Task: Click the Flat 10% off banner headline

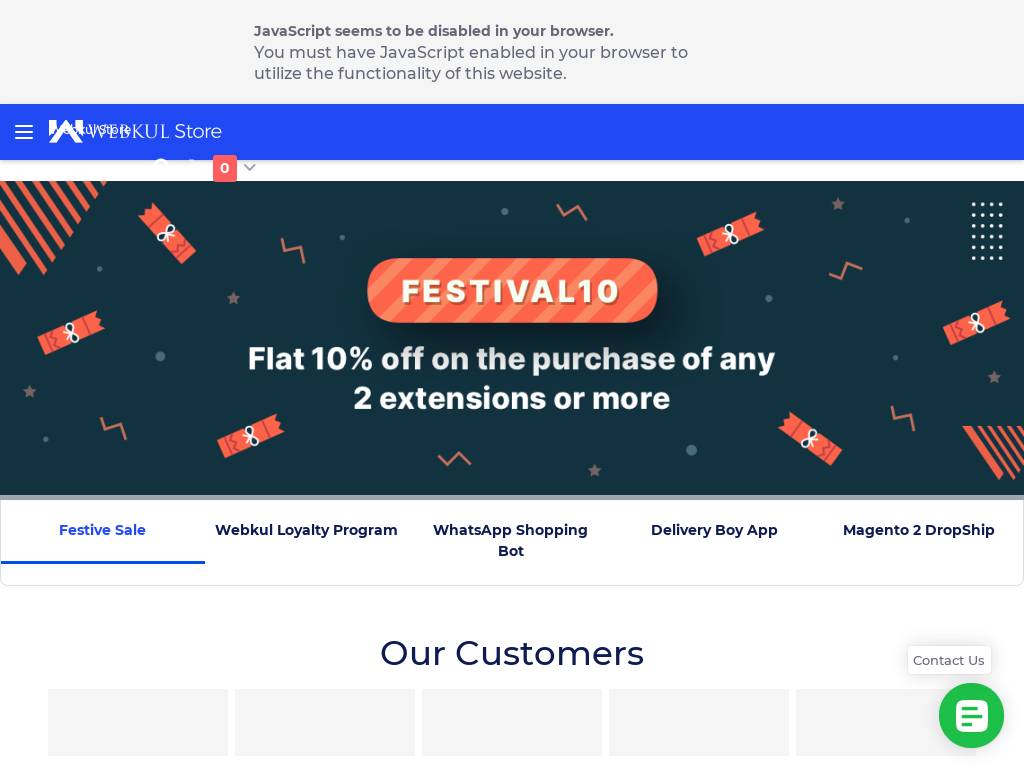Action: pyautogui.click(x=512, y=378)
